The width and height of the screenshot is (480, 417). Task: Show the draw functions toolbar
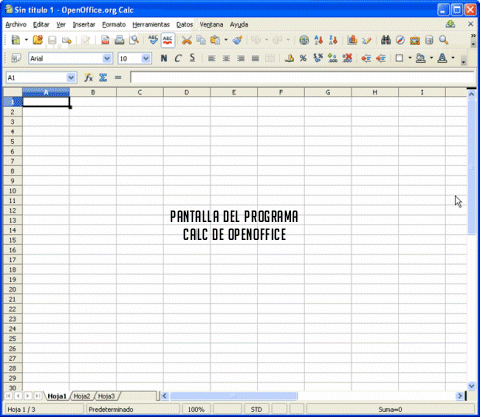(x=367, y=40)
